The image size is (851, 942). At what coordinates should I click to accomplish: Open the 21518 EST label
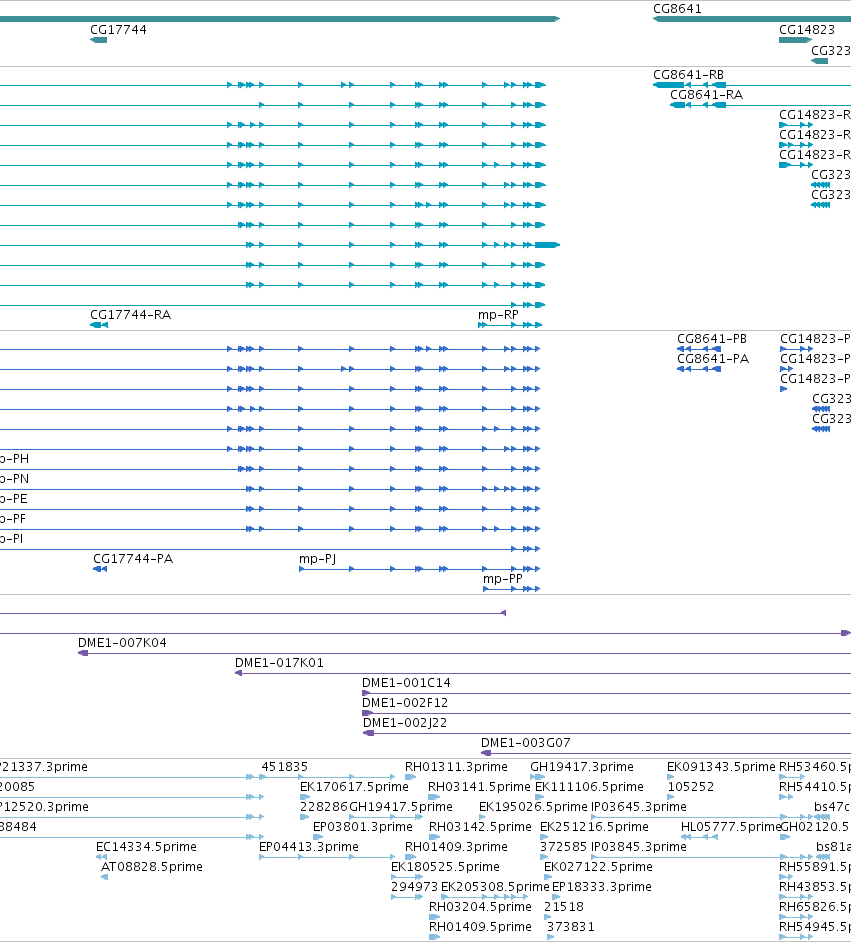coord(564,907)
